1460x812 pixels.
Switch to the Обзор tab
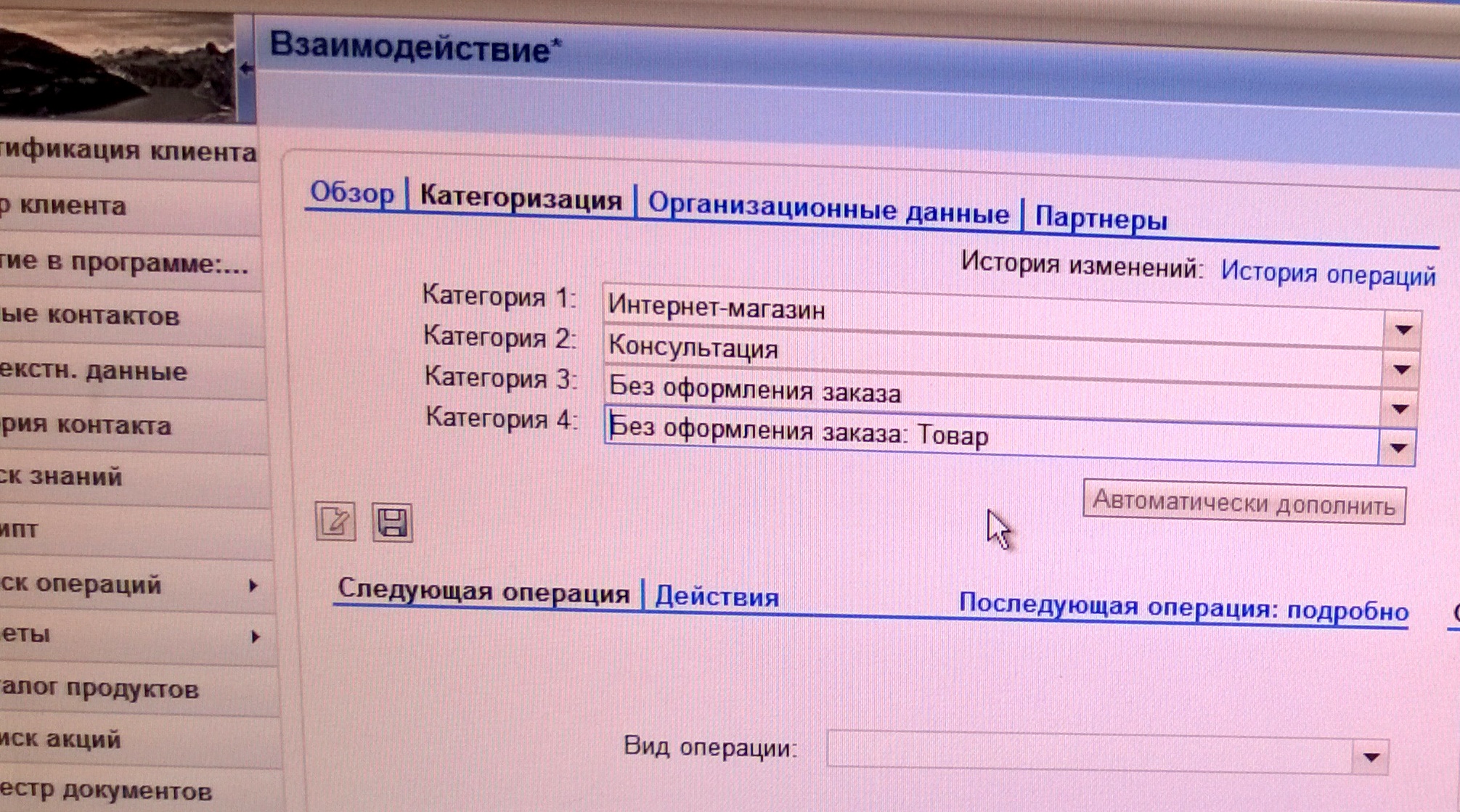pos(352,193)
